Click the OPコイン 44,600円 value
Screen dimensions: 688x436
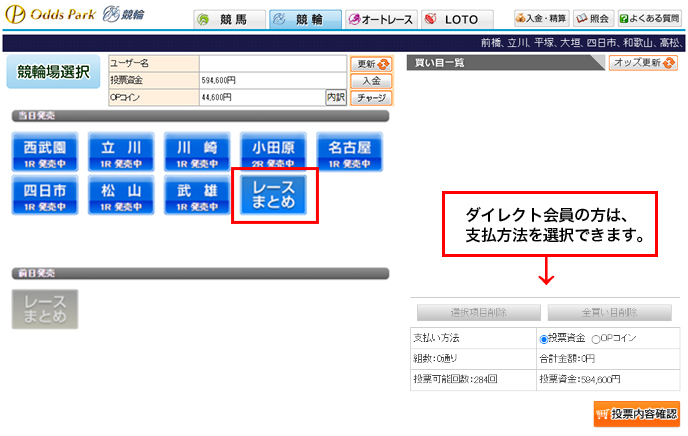[216, 97]
